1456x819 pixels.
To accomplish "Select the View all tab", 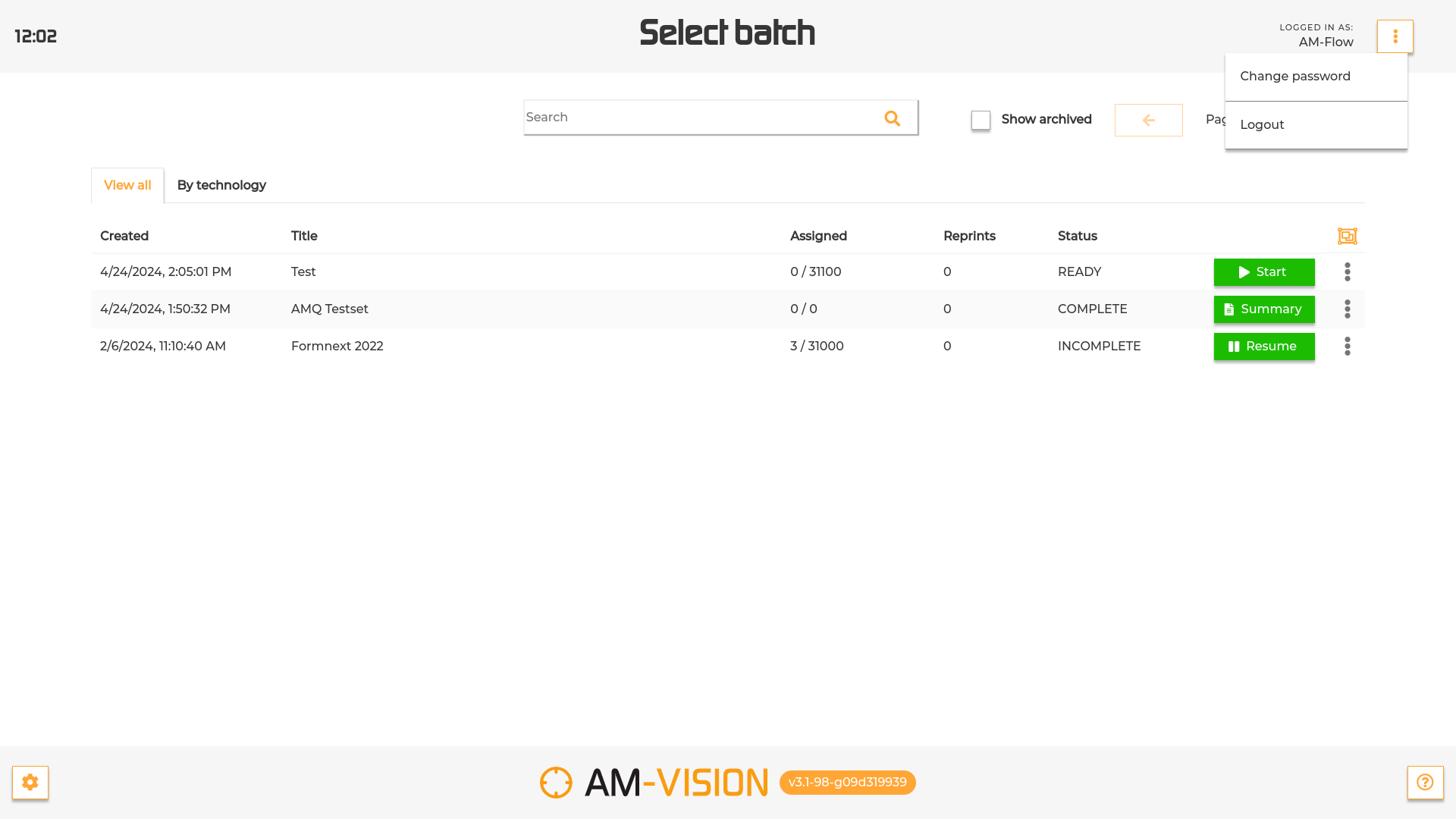I will click(127, 185).
